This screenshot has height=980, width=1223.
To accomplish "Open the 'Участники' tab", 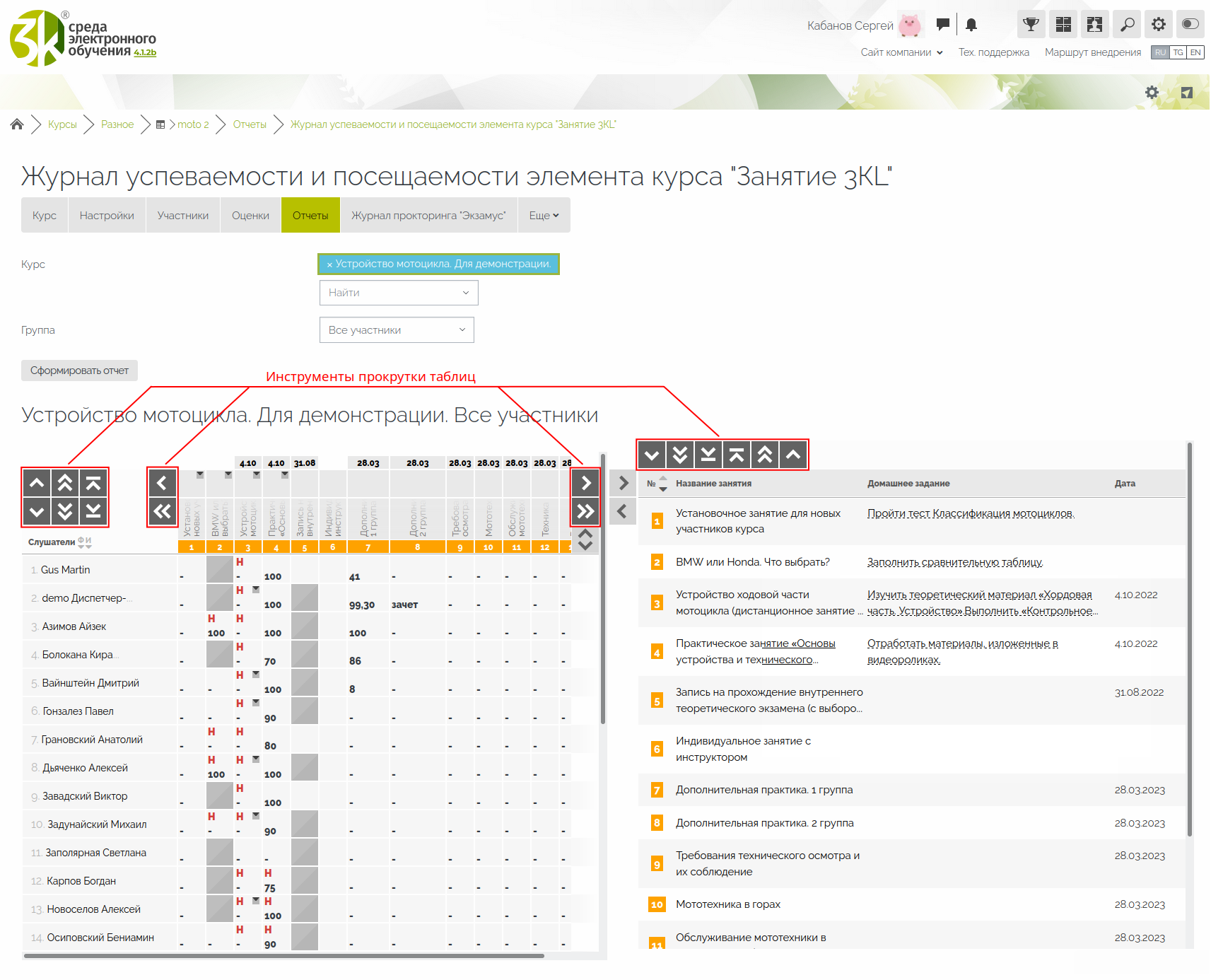I will pyautogui.click(x=182, y=216).
